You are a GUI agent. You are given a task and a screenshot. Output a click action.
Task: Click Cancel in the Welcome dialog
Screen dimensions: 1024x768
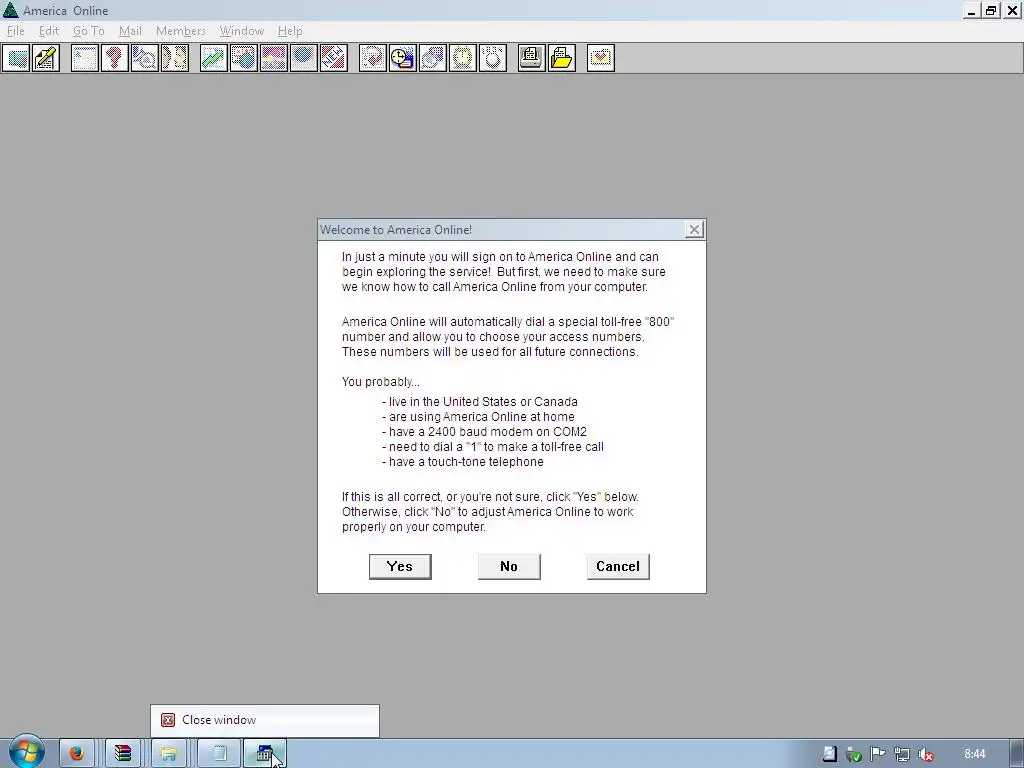point(618,566)
